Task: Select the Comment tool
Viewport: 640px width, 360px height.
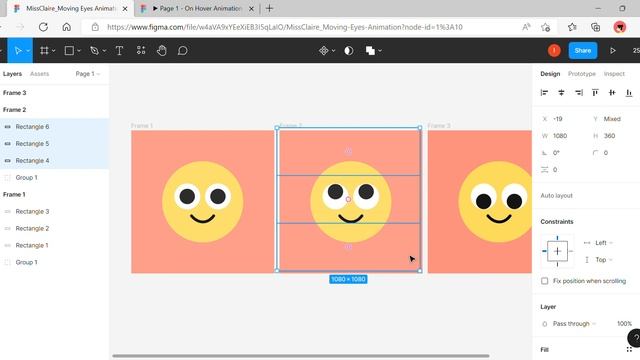Action: [x=182, y=51]
